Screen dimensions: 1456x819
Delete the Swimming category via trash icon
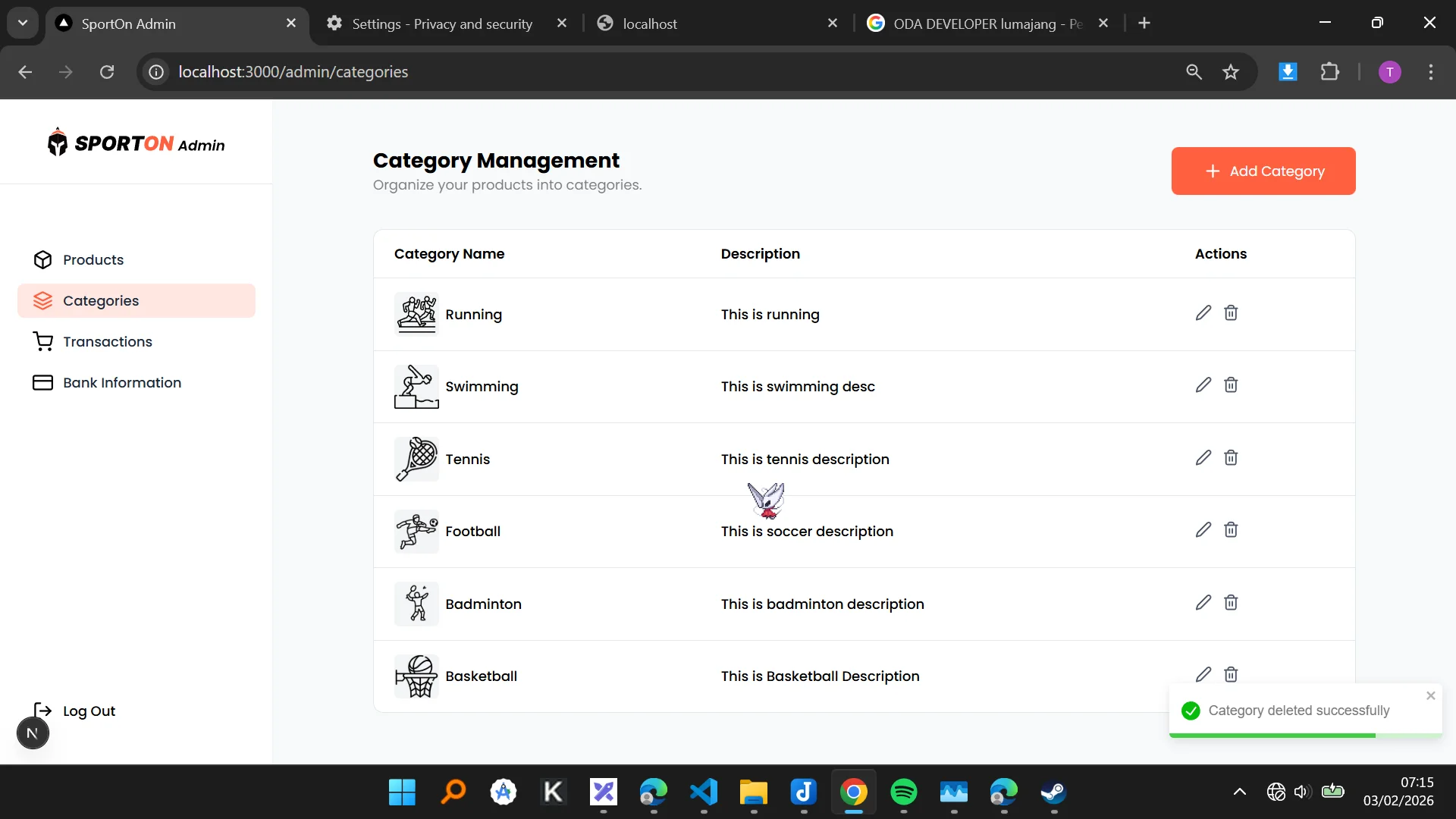pyautogui.click(x=1231, y=385)
